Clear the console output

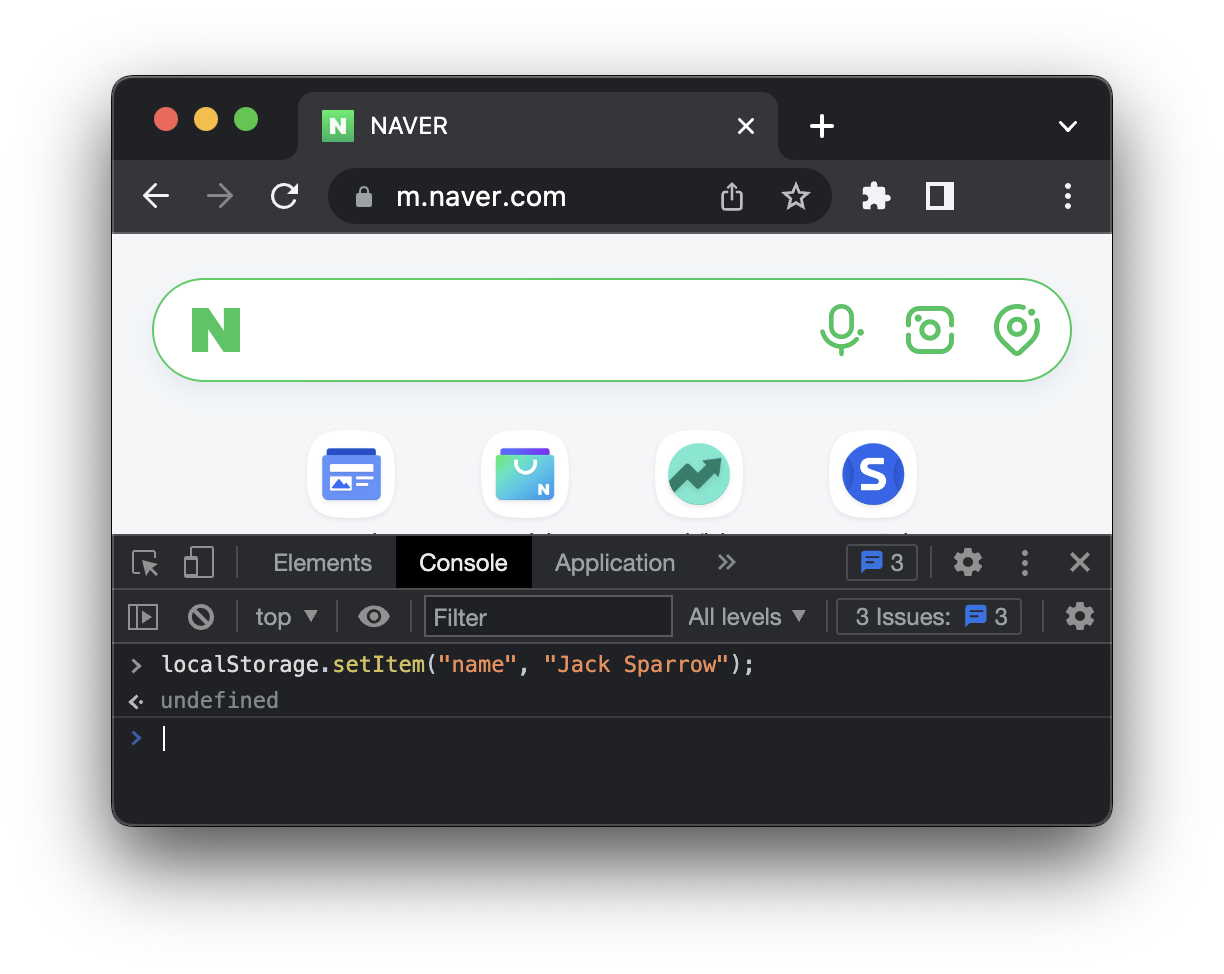[201, 617]
